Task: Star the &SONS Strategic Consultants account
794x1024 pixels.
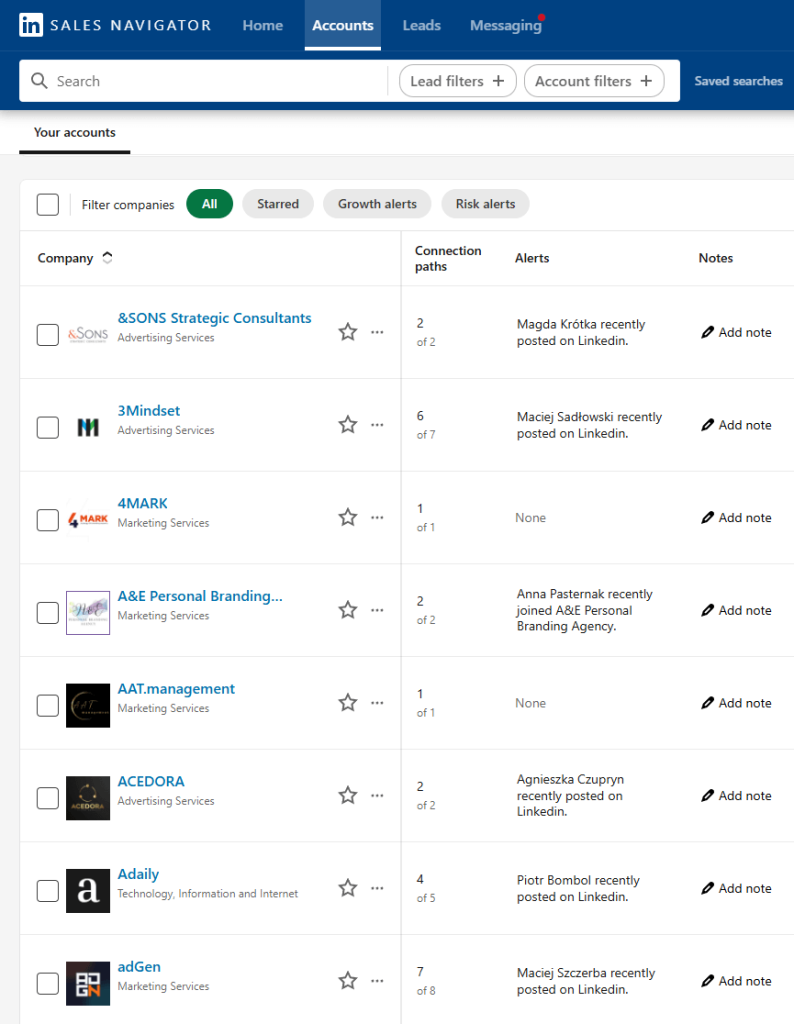Action: pyautogui.click(x=347, y=331)
